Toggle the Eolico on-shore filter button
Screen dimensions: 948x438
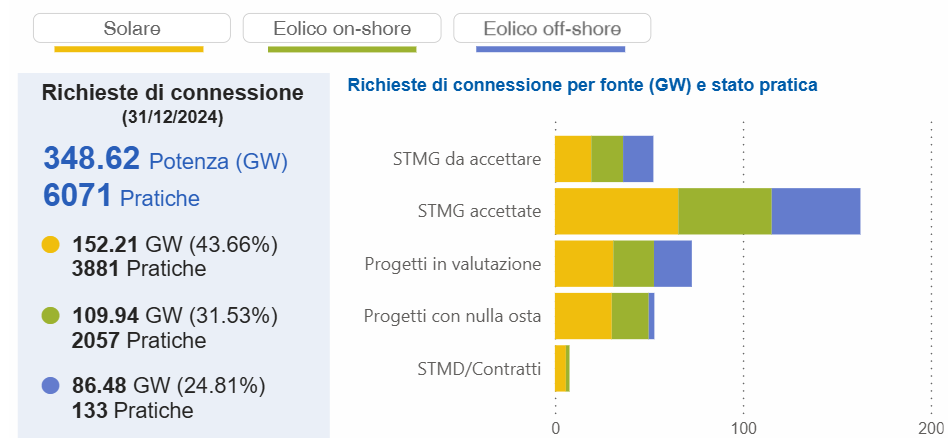tap(342, 28)
